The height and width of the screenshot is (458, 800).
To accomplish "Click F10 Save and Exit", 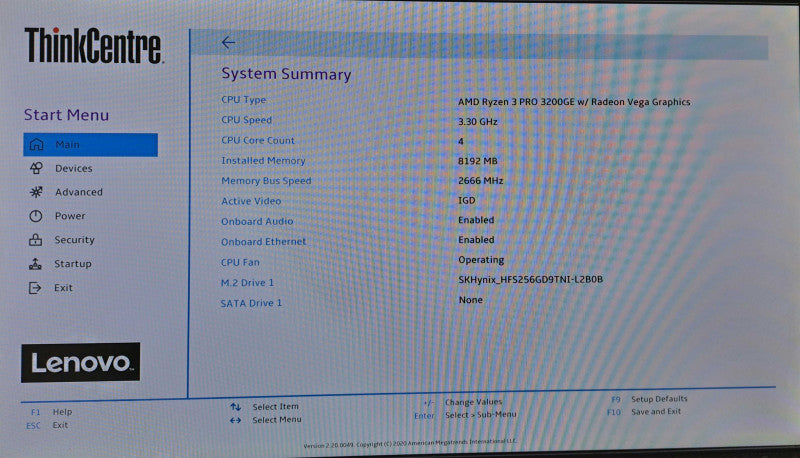I will tap(644, 412).
